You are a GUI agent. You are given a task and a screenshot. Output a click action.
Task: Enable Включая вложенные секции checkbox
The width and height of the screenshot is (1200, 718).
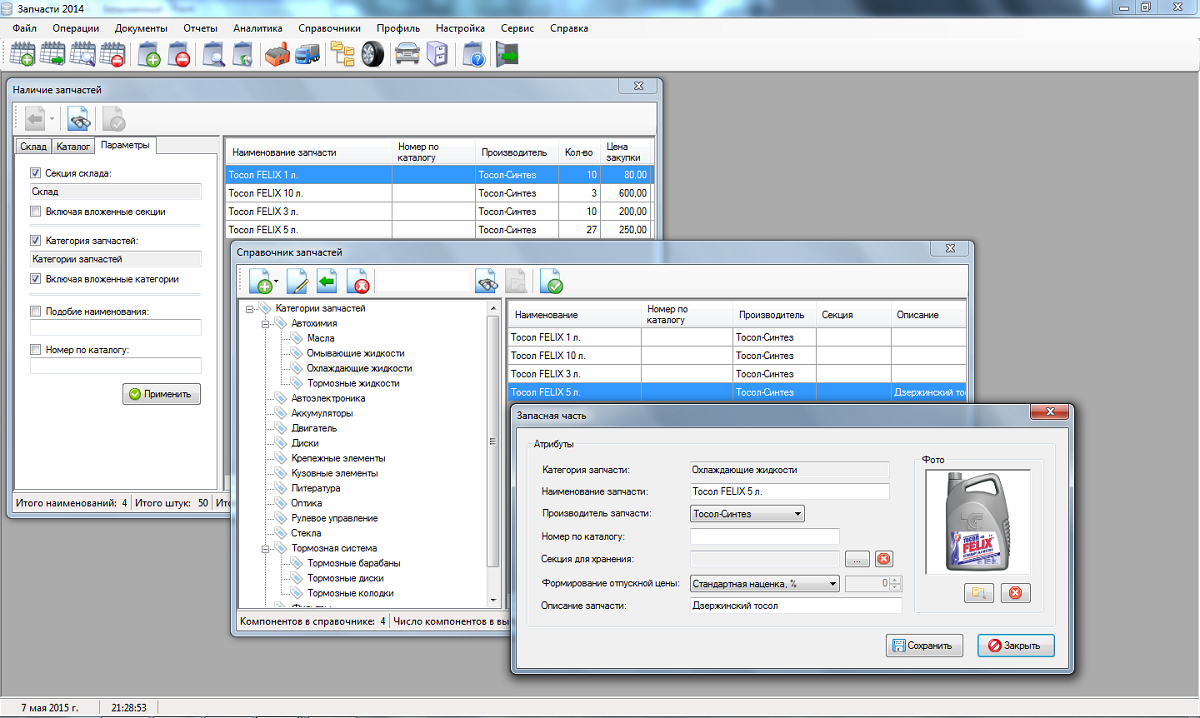coord(36,212)
